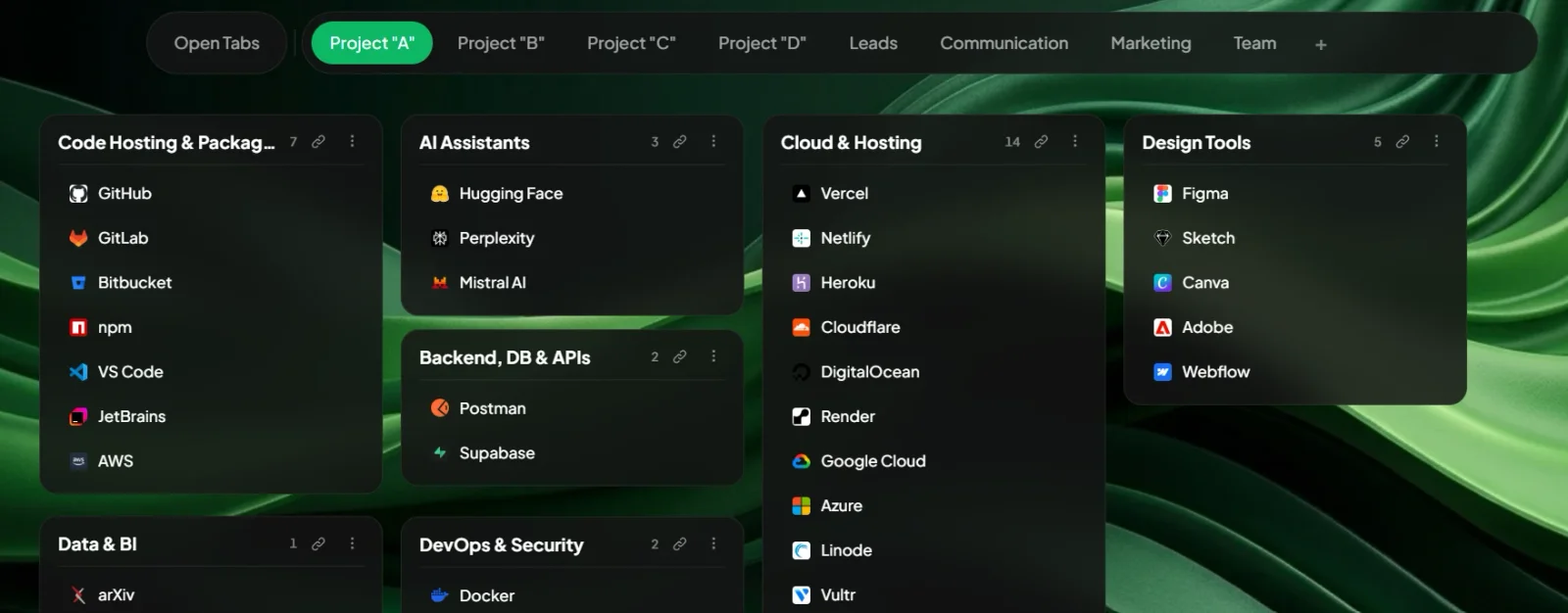Open Code Hosting group options menu
This screenshot has width=1568, height=613.
click(353, 142)
